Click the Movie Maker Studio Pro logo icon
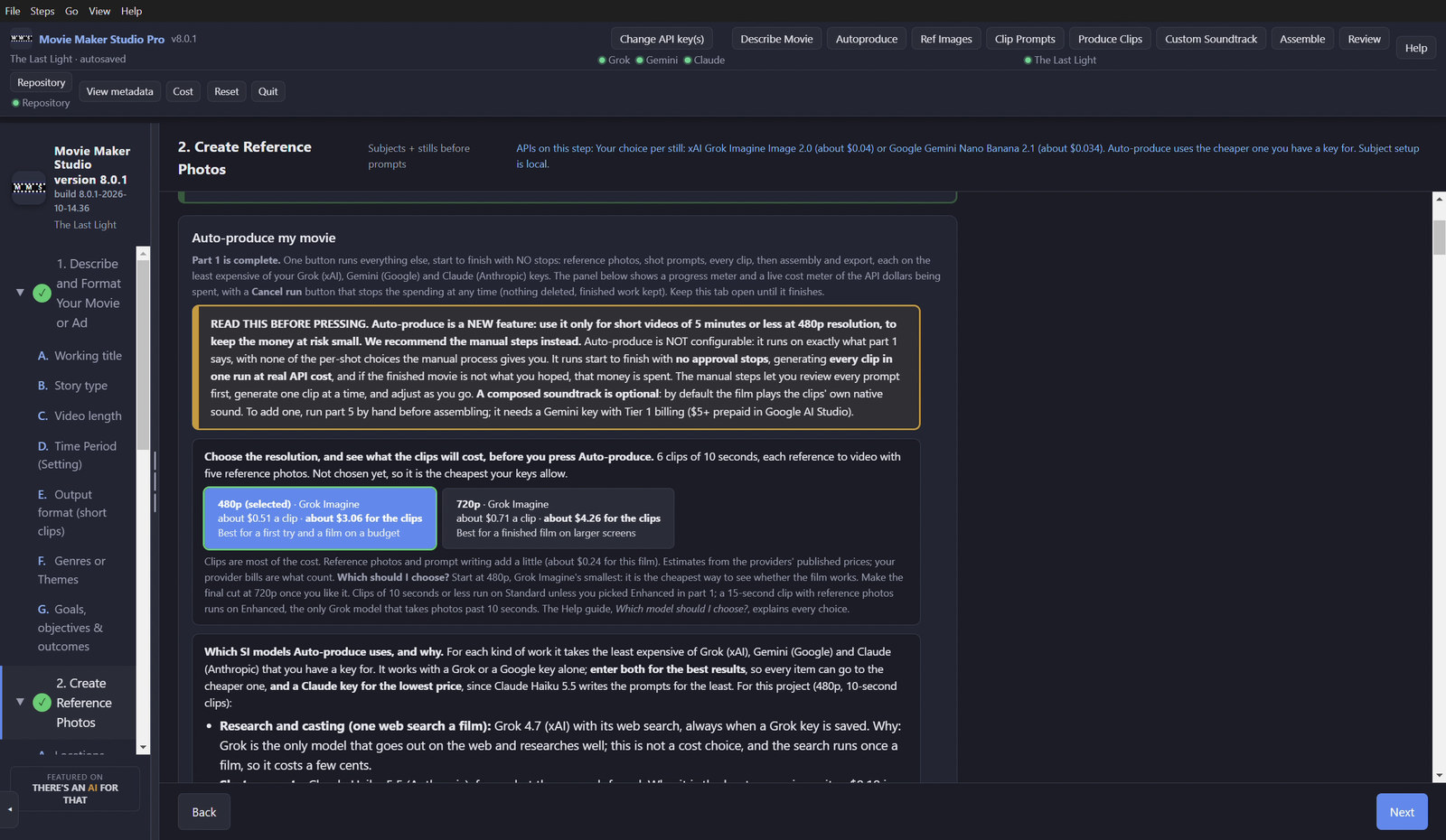Screen dimensions: 1446x840 coord(21,39)
